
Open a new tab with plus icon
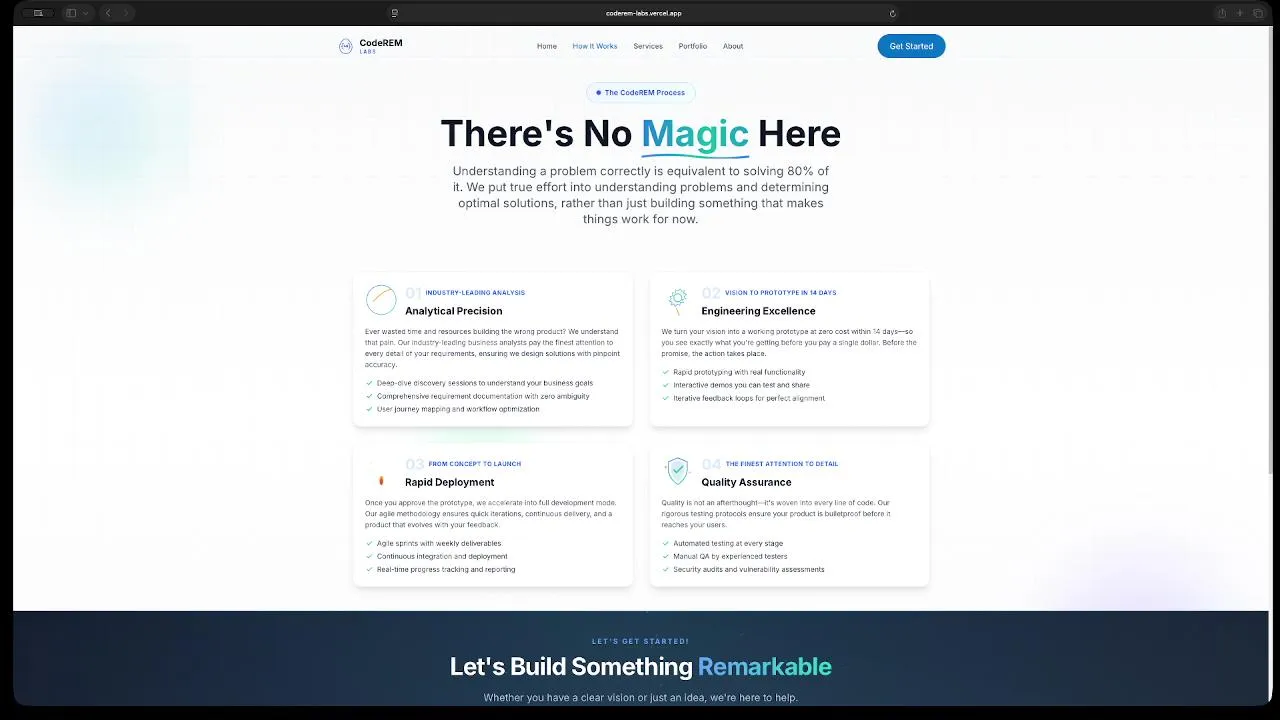coord(1240,13)
